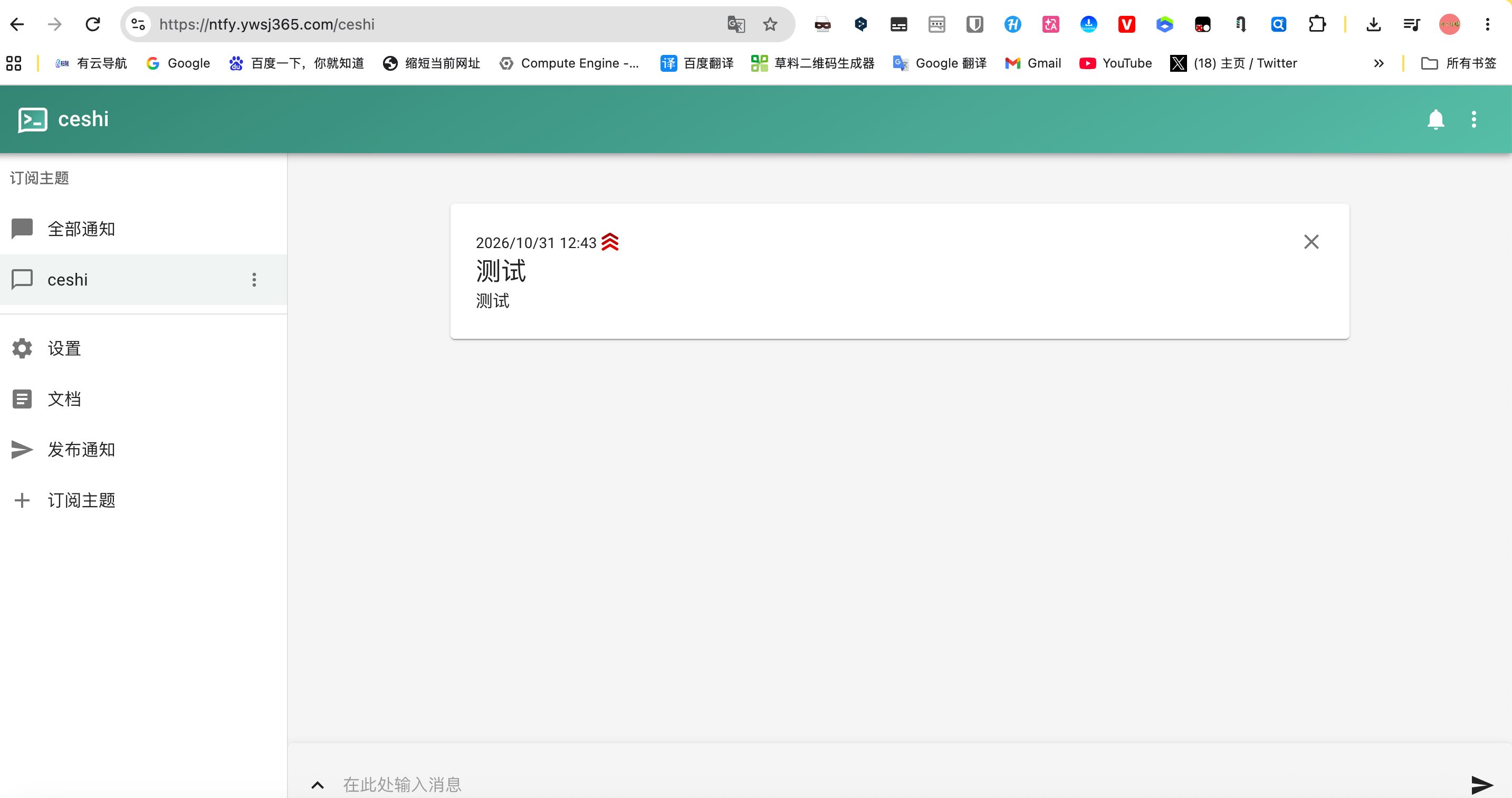This screenshot has width=1512, height=798.
Task: Click the translate page icon
Action: 735,24
